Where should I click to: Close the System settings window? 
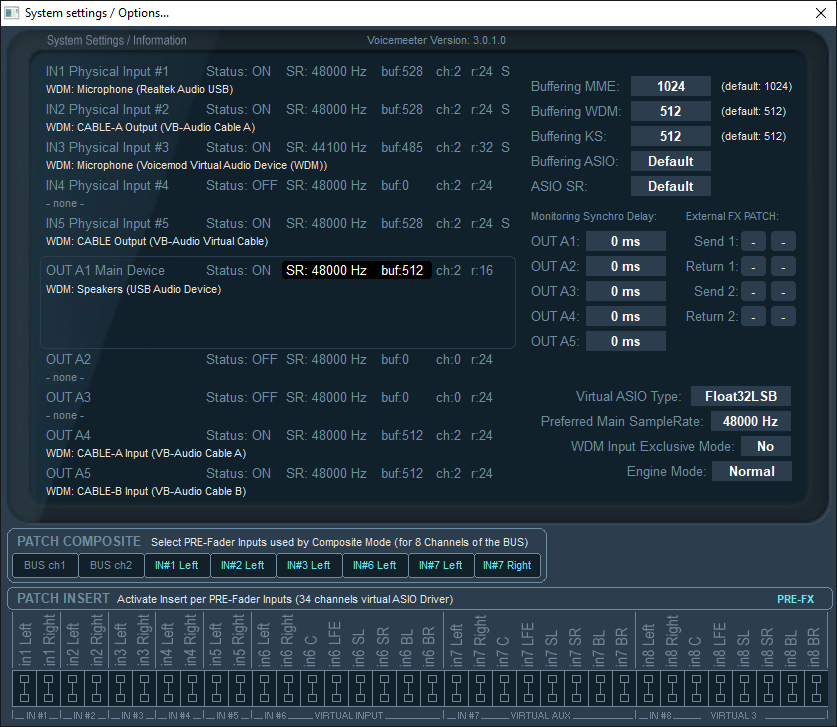pyautogui.click(x=821, y=13)
